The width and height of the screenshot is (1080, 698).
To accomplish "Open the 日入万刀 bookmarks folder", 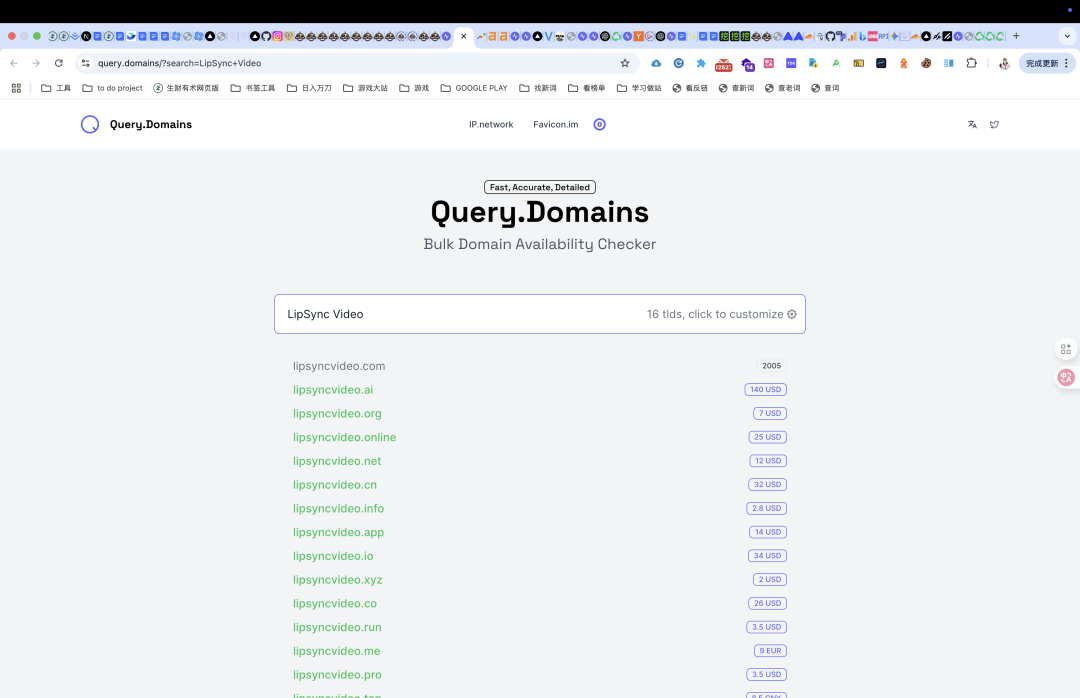I will 309,88.
